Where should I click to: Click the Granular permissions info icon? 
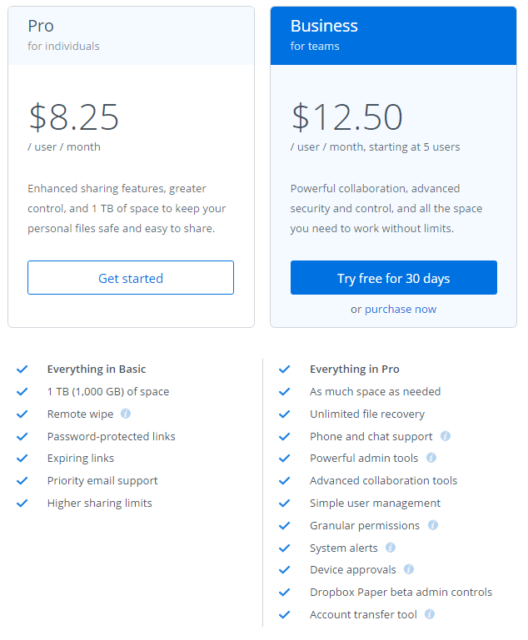click(x=433, y=525)
